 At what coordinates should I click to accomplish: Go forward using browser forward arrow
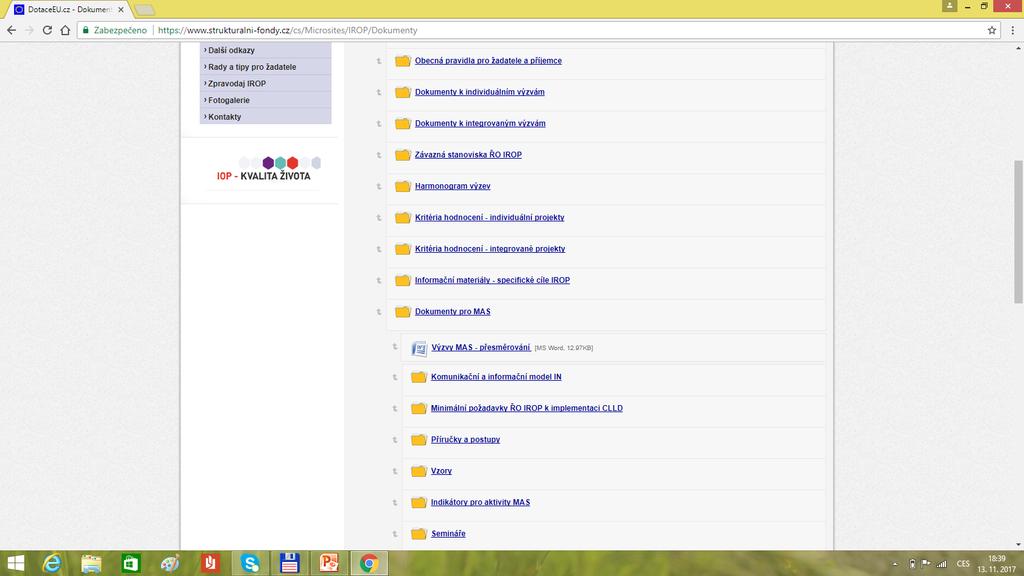(29, 30)
